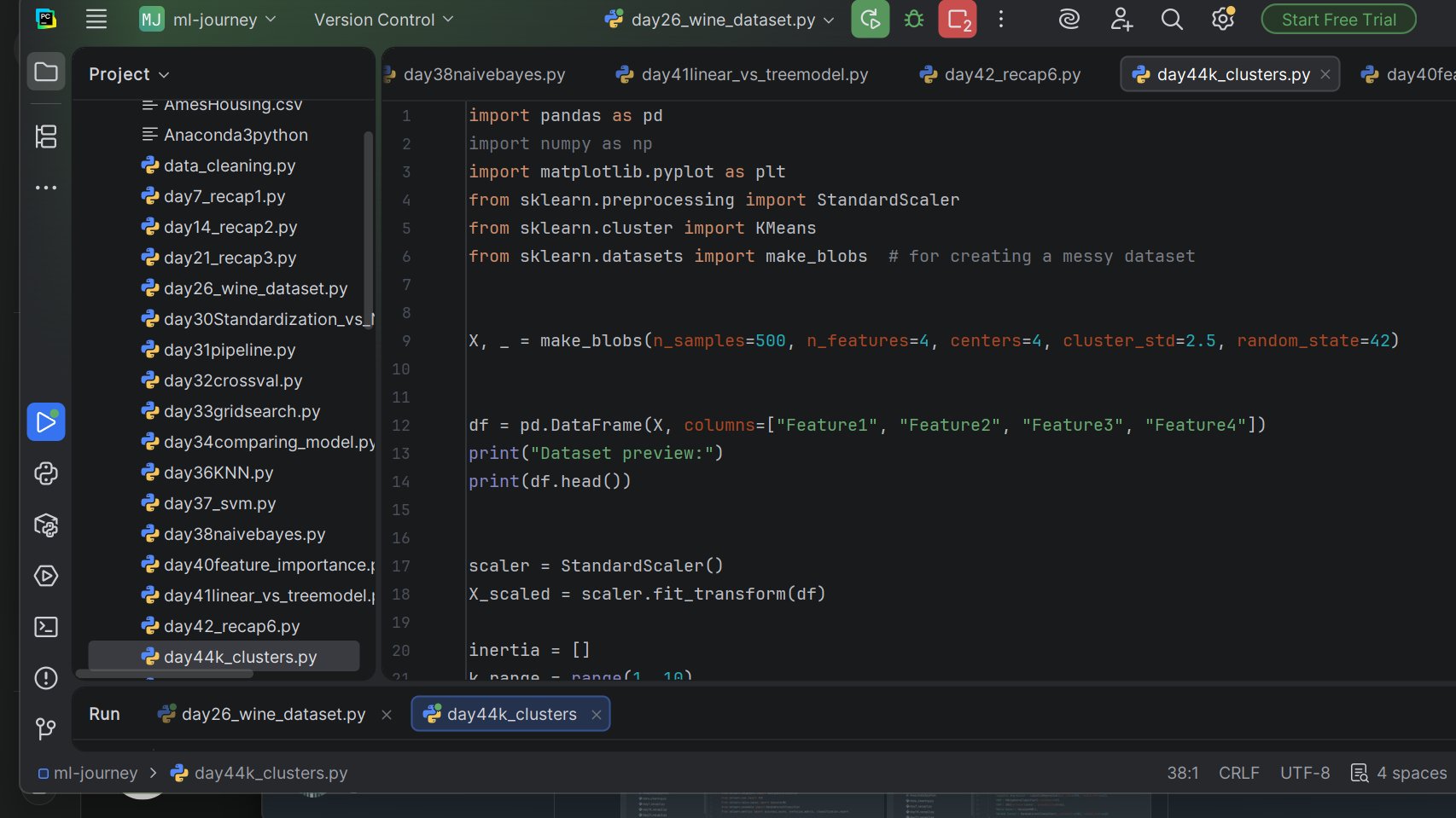Rerun day26_wine_dataset.py with green button
Screen dimensions: 1456x818
870,20
